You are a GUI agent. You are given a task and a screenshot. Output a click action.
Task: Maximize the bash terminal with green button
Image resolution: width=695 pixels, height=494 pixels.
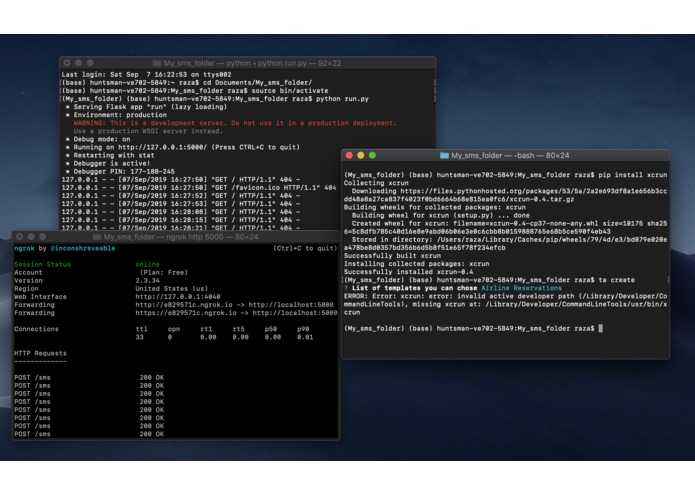372,156
